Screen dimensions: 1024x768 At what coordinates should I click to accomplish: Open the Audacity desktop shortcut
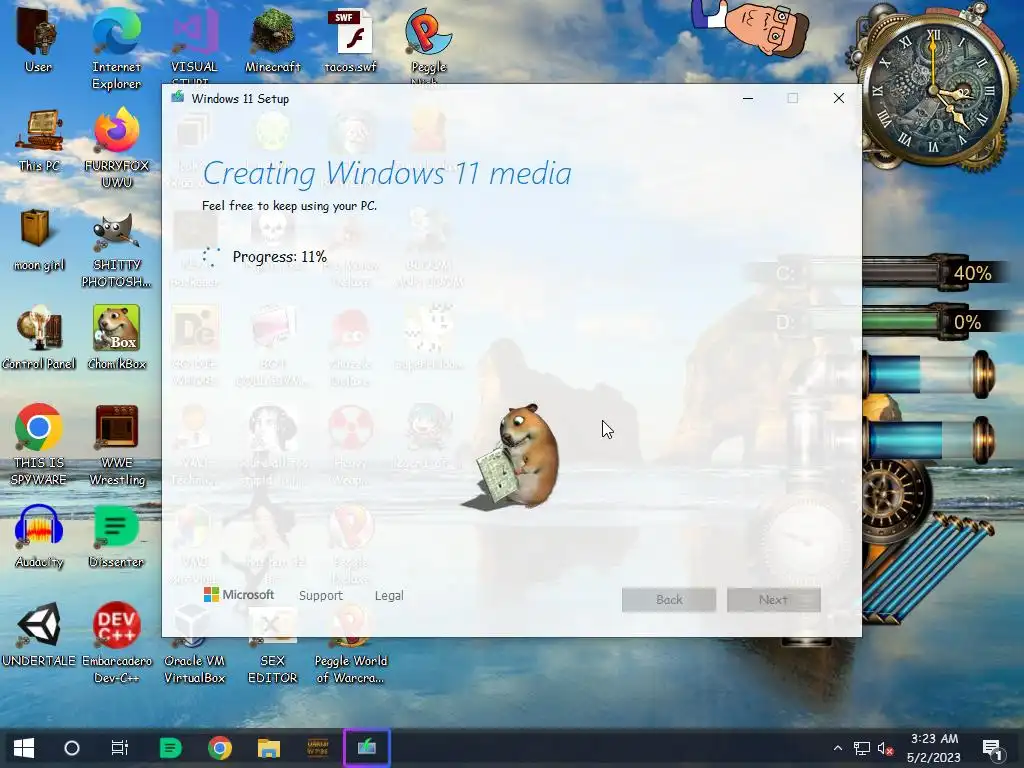(x=39, y=537)
